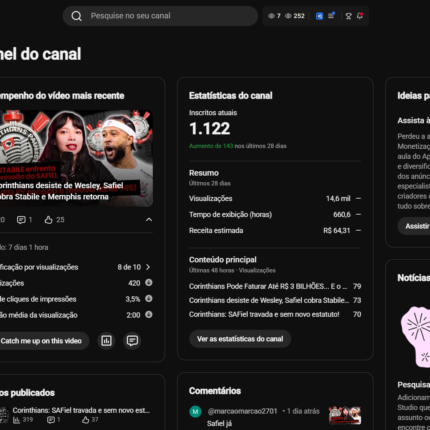The height and width of the screenshot is (430, 430).
Task: Click the 'Assistir' button in Ideias card
Action: (x=415, y=226)
